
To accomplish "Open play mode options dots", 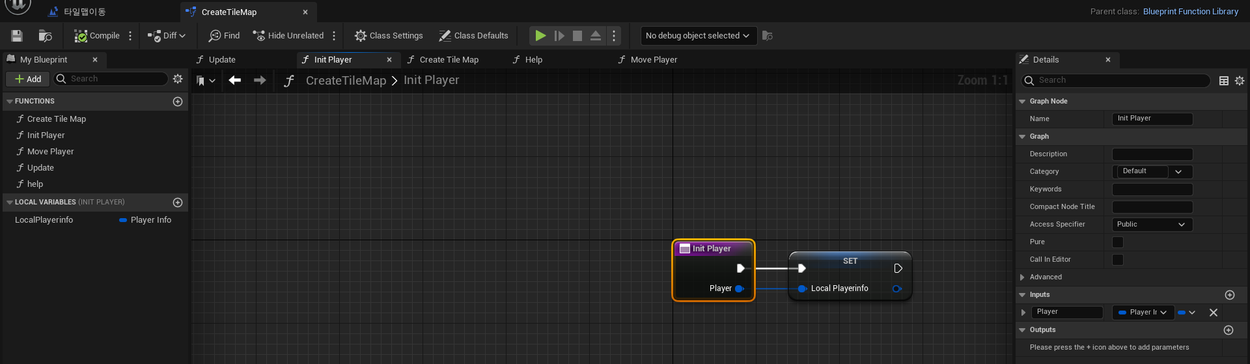I will tap(614, 36).
